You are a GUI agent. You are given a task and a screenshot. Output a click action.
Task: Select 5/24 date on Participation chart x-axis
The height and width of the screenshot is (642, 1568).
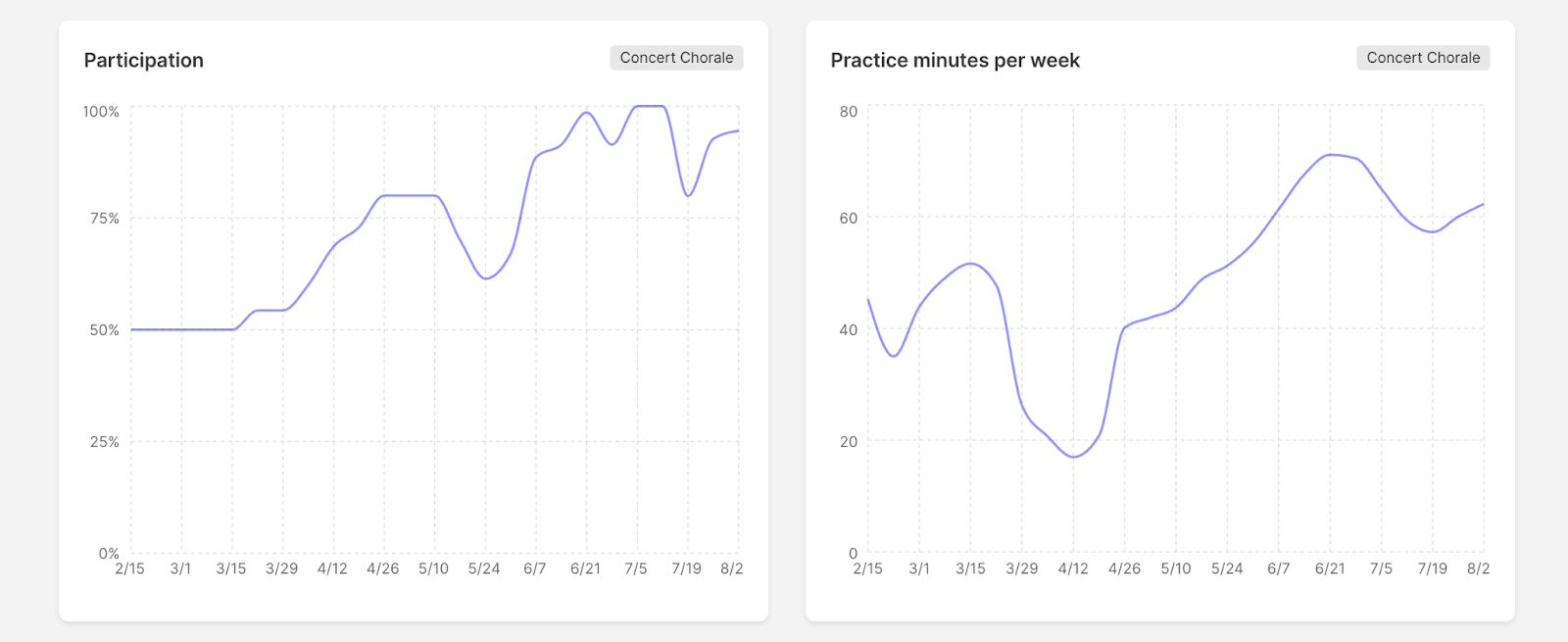484,569
